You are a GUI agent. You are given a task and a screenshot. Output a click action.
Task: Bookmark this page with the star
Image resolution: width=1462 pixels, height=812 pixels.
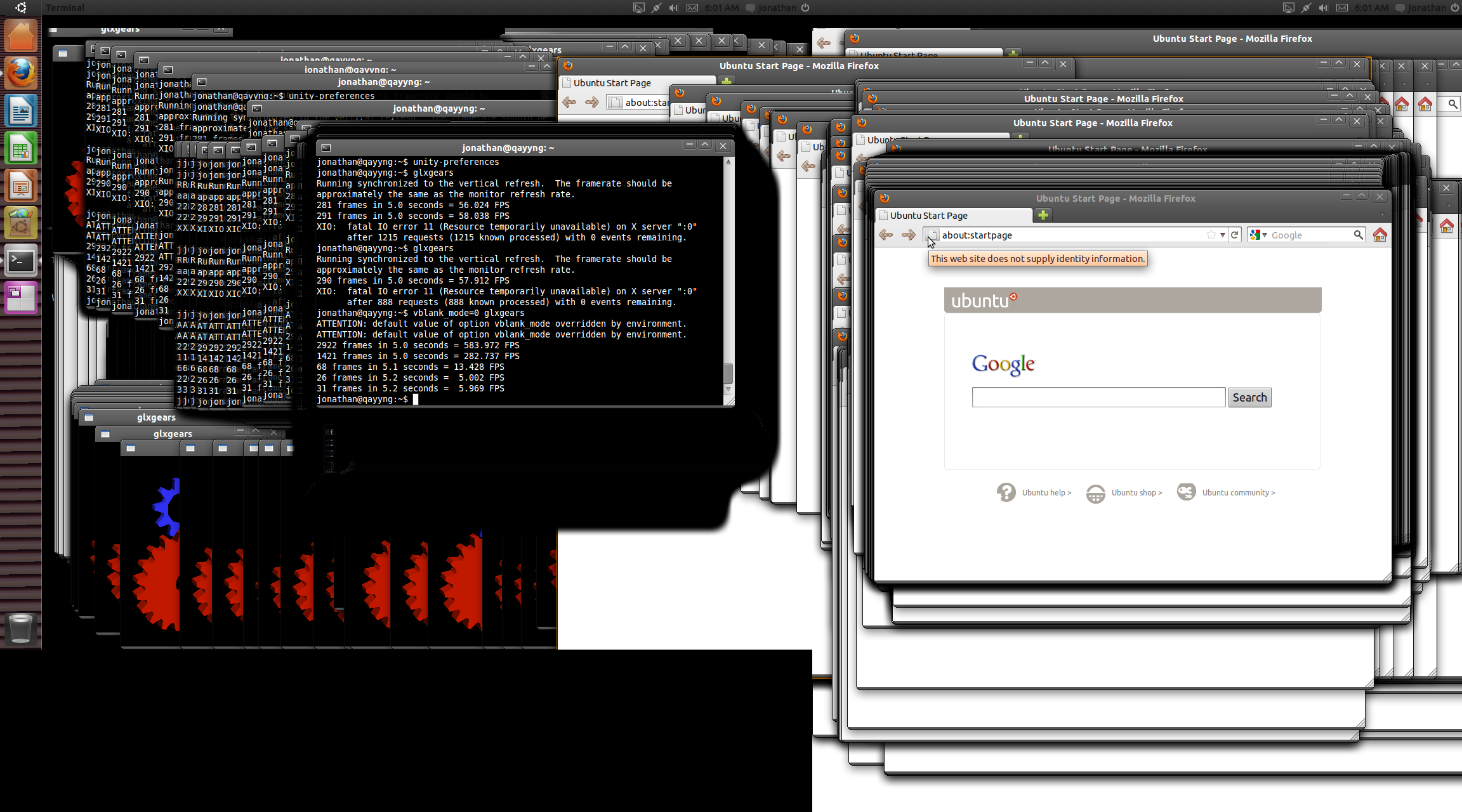coord(1211,235)
